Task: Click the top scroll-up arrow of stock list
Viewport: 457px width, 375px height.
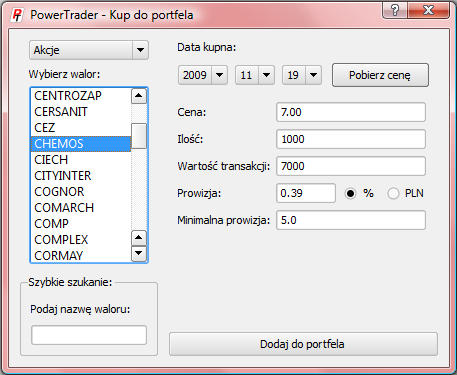Action: [139, 96]
